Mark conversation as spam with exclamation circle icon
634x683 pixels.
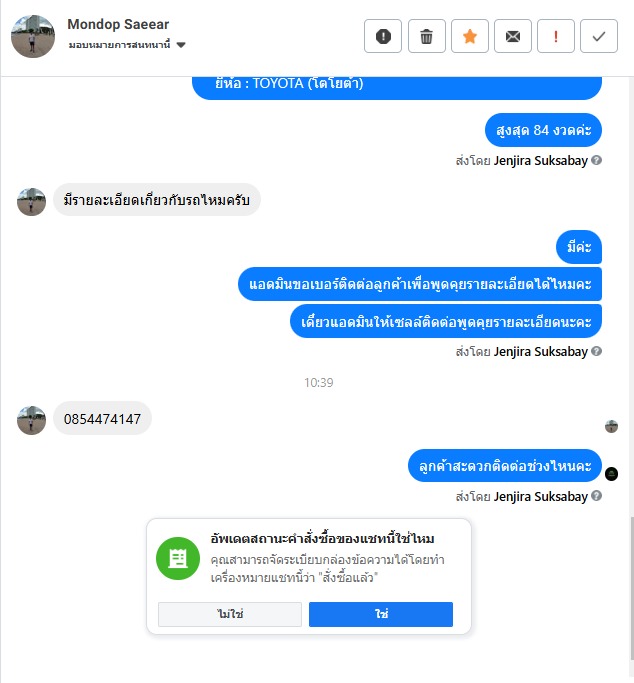(x=383, y=36)
